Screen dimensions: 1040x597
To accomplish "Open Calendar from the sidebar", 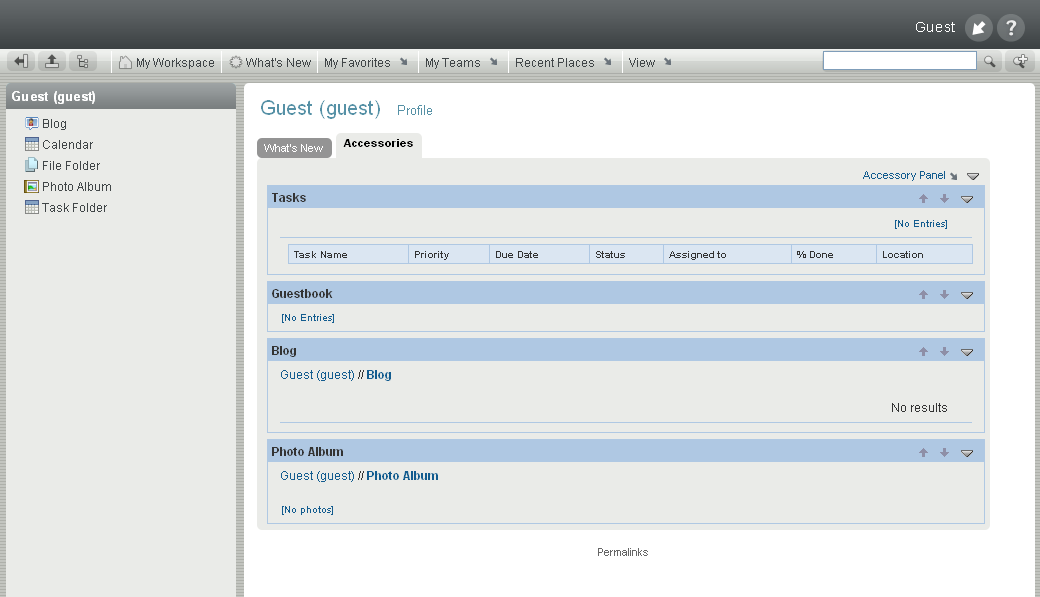I will click(x=67, y=144).
